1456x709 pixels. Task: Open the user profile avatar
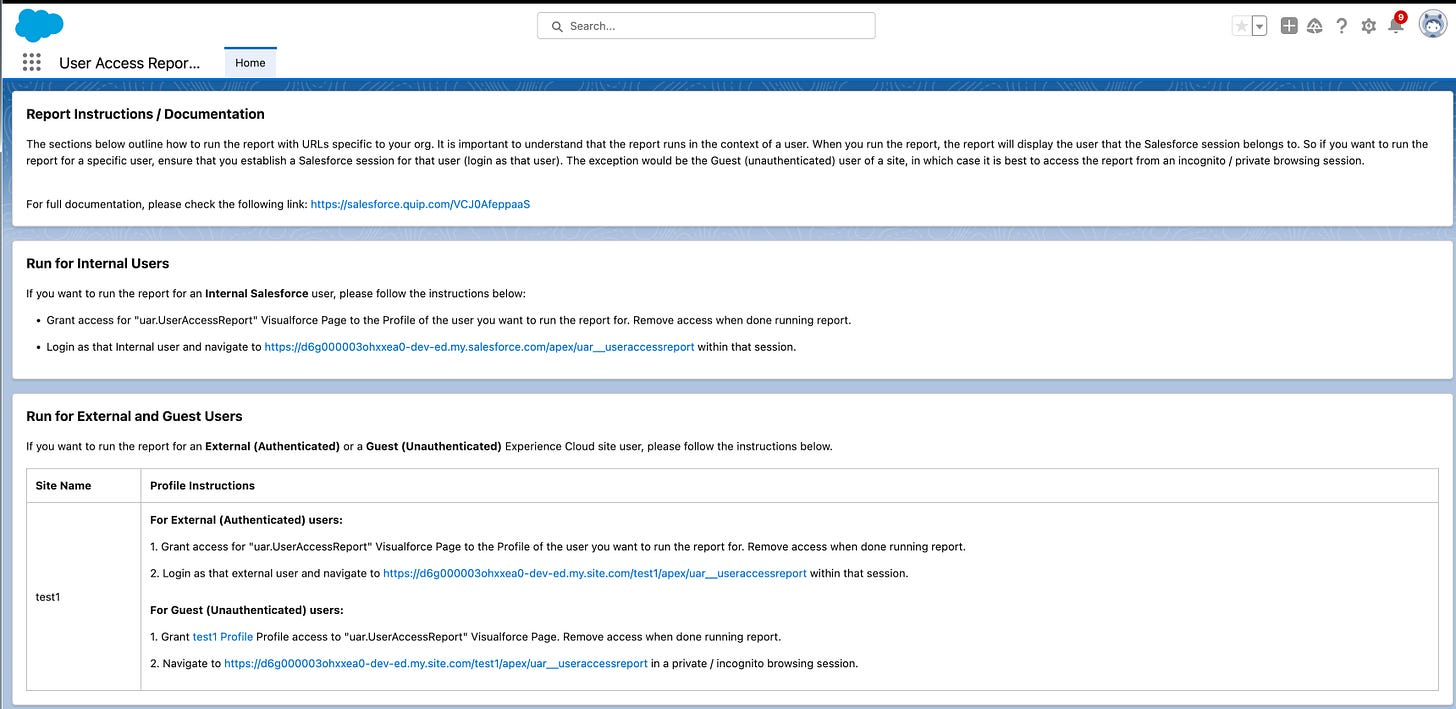(x=1433, y=25)
